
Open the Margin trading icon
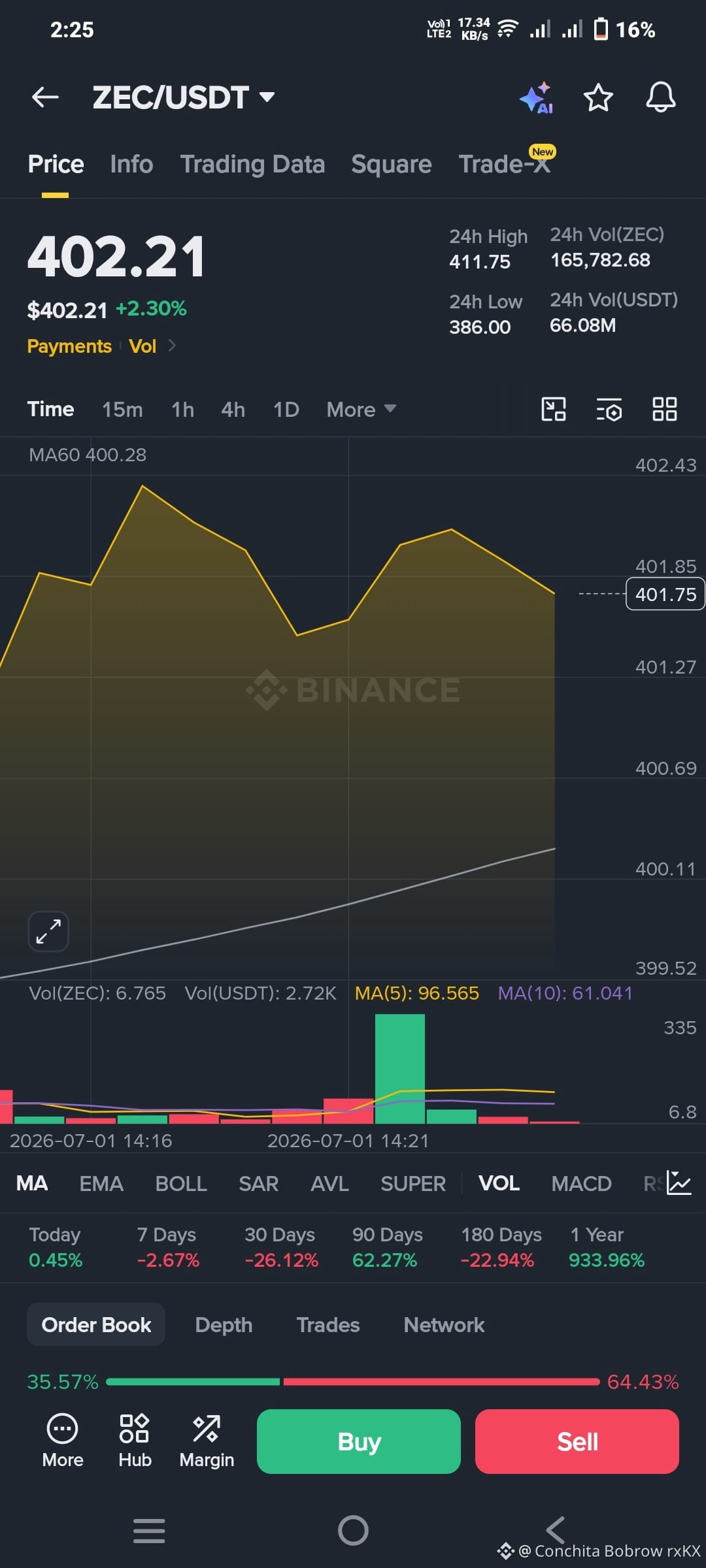[x=207, y=1441]
